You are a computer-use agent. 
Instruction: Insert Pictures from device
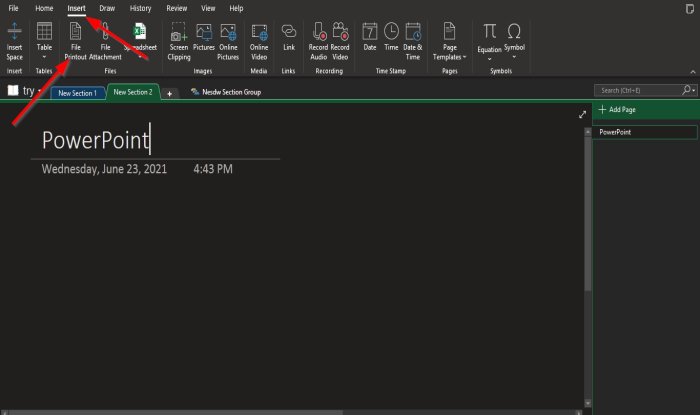click(204, 37)
